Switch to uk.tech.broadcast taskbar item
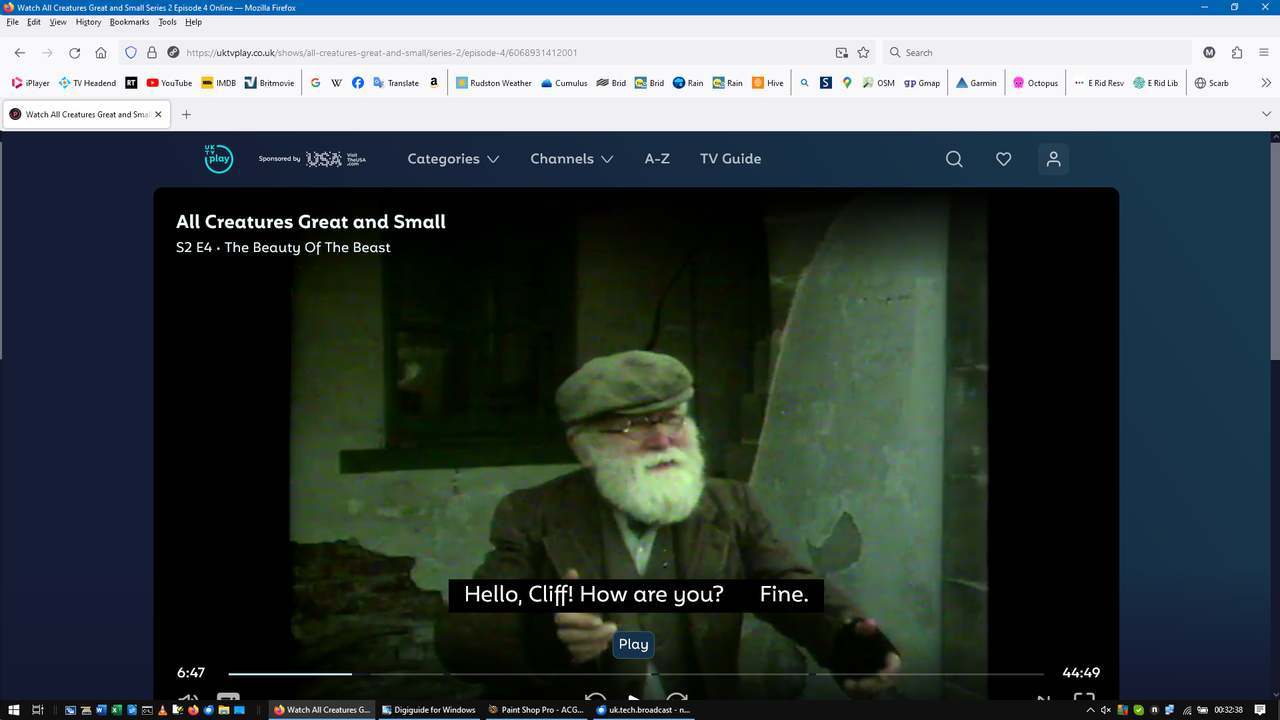The height and width of the screenshot is (720, 1280). click(643, 710)
